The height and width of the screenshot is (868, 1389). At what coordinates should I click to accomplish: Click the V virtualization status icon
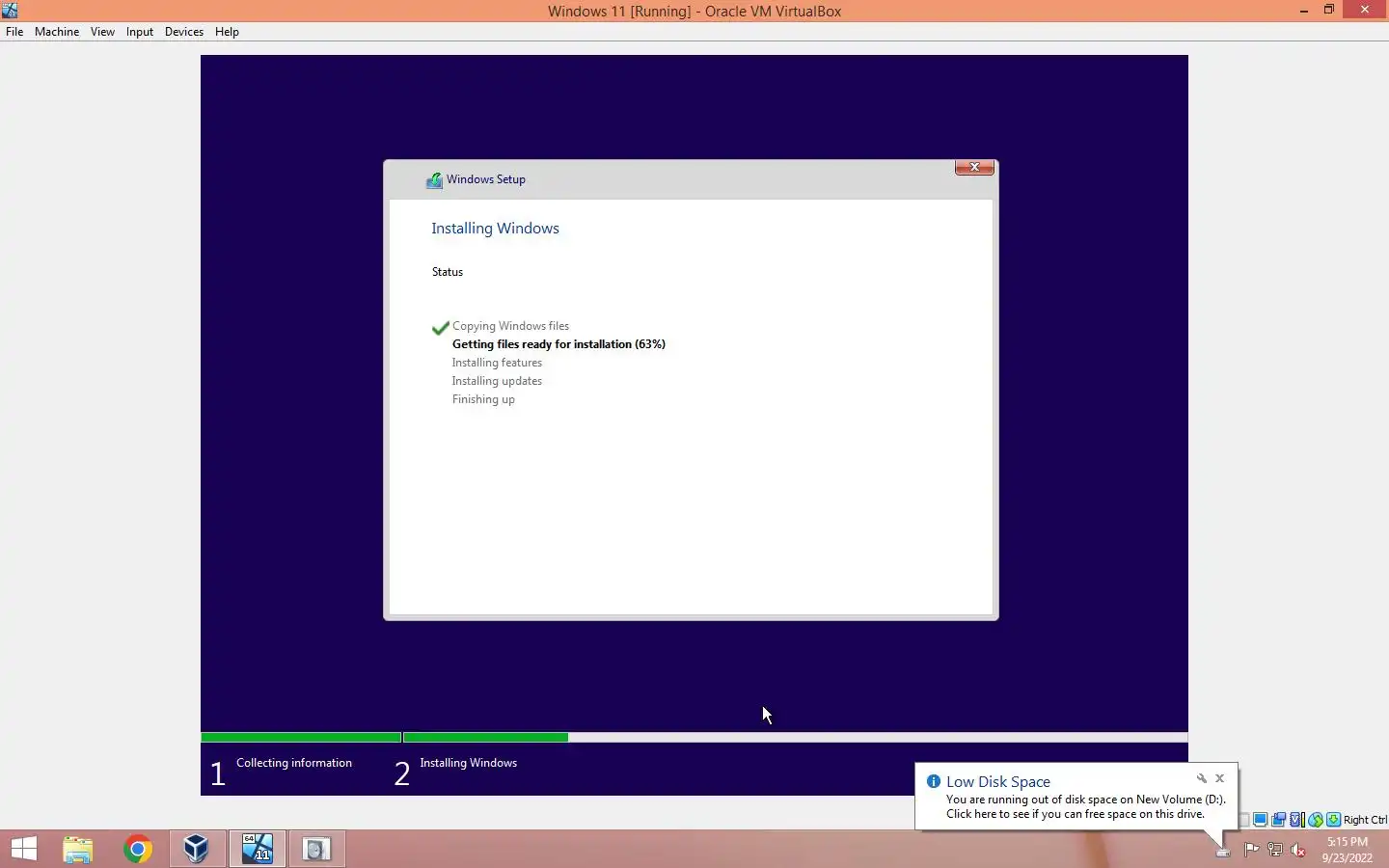point(1296,820)
